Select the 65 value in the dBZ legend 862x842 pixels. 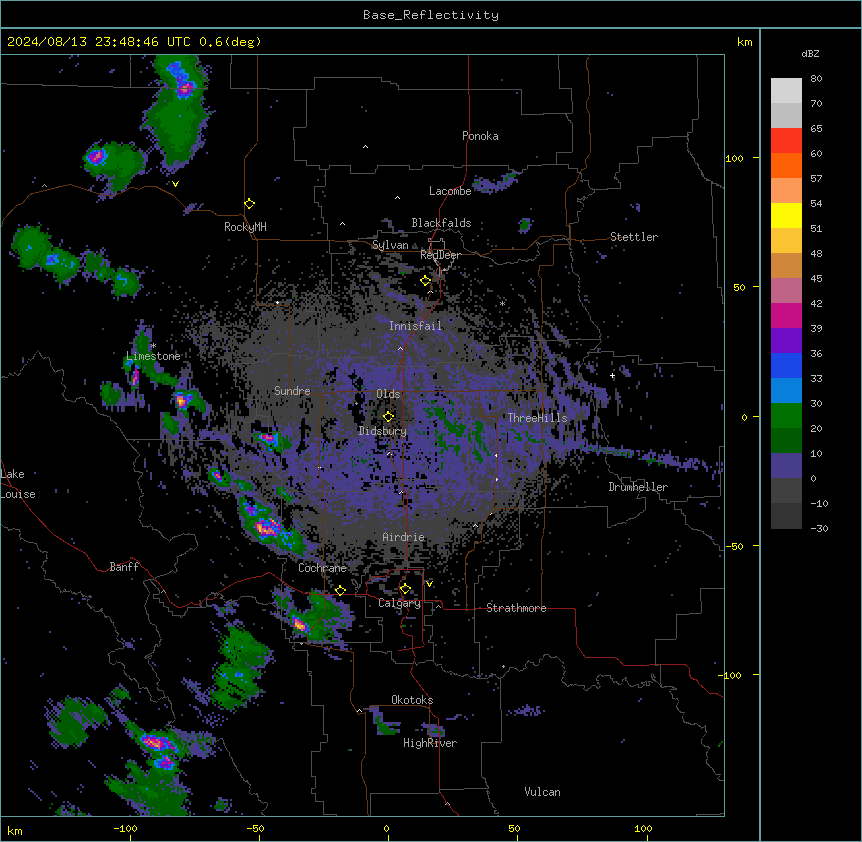click(816, 129)
